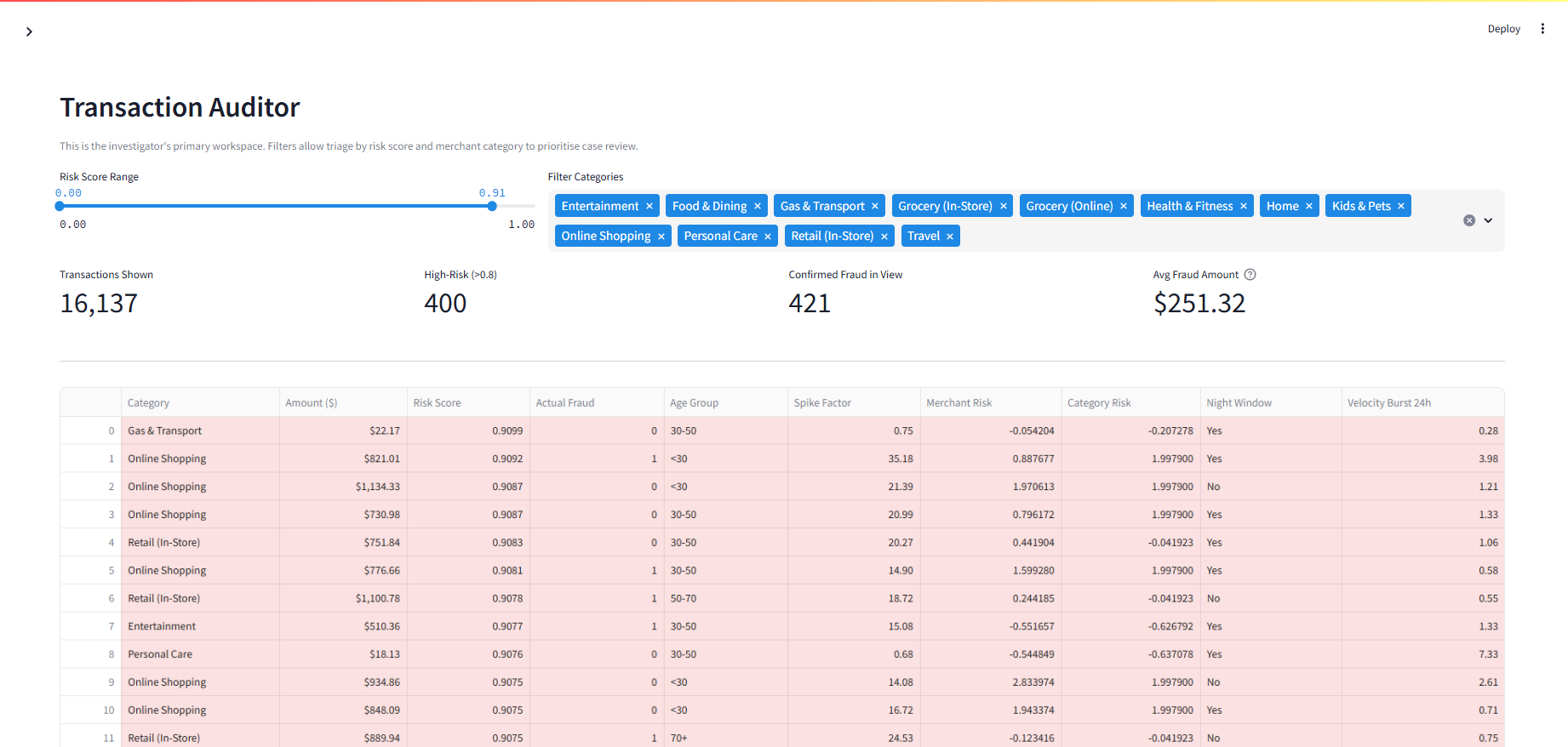Select velocity burst 7.33 cell
This screenshot has width=1568, height=747.
(x=1423, y=654)
